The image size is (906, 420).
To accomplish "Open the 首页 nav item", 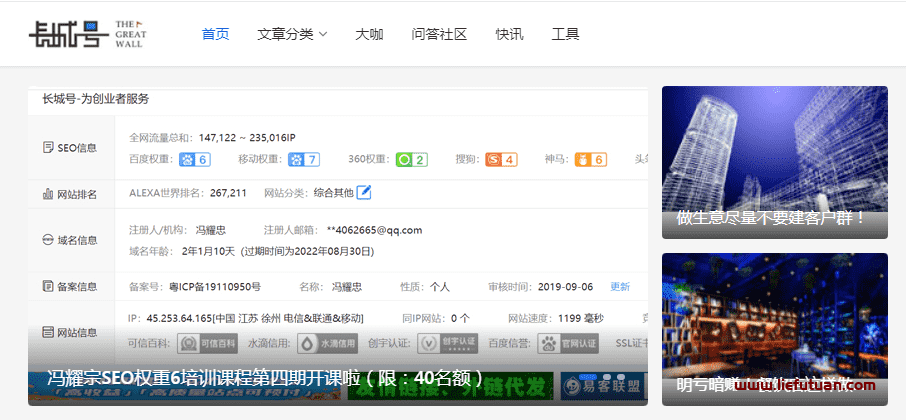I will pyautogui.click(x=216, y=34).
